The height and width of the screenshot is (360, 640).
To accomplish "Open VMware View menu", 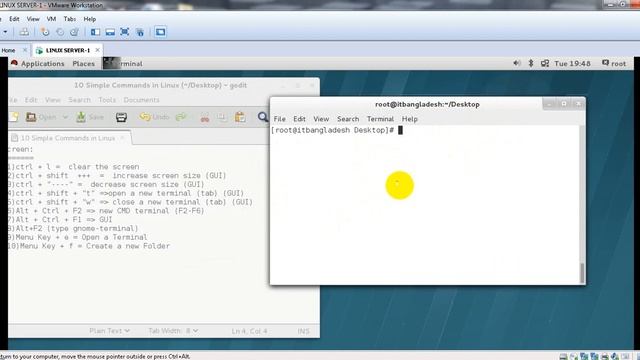I will (x=33, y=19).
